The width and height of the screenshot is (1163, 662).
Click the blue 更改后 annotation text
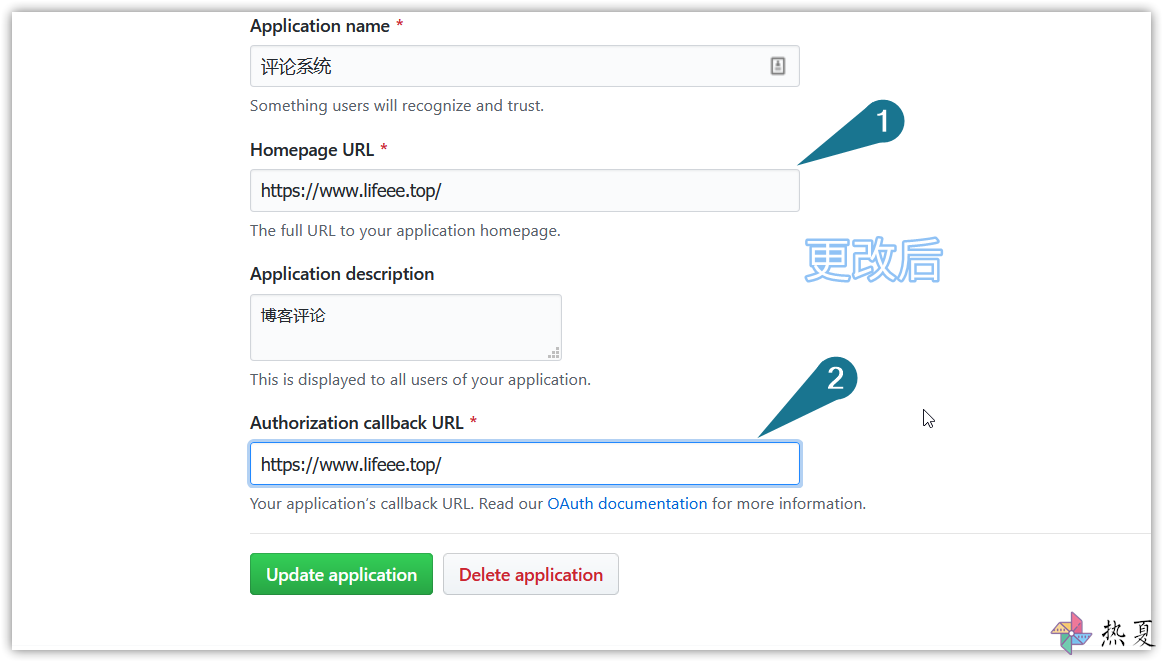click(x=873, y=260)
